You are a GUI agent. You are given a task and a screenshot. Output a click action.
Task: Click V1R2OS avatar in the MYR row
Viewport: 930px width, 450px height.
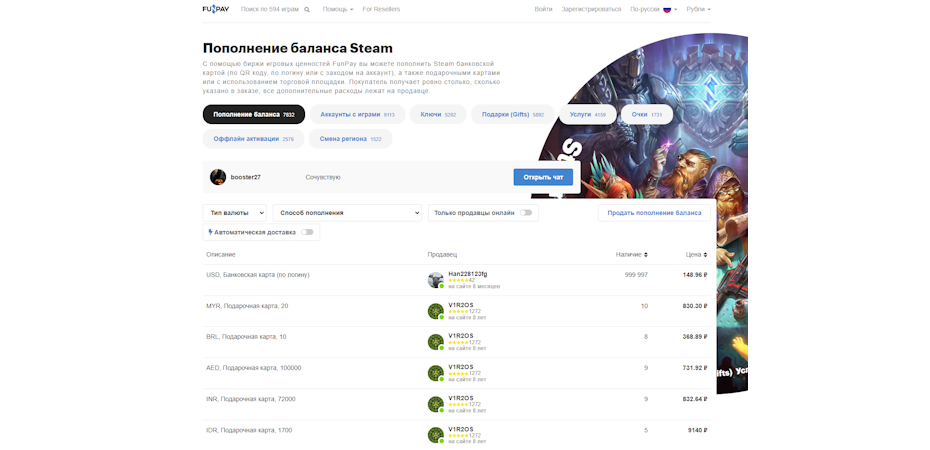[x=435, y=311]
